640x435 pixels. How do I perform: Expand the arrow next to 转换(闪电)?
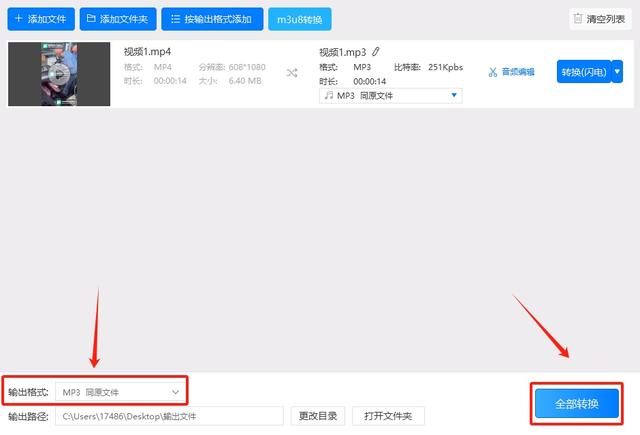[617, 72]
